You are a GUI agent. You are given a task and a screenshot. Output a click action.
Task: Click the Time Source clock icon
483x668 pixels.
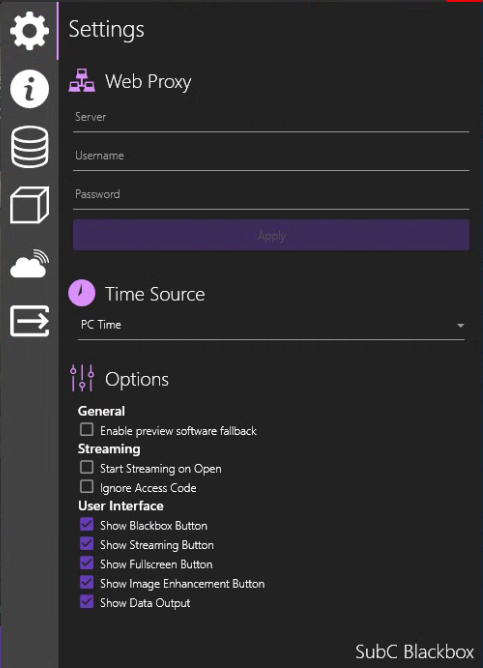pos(82,293)
